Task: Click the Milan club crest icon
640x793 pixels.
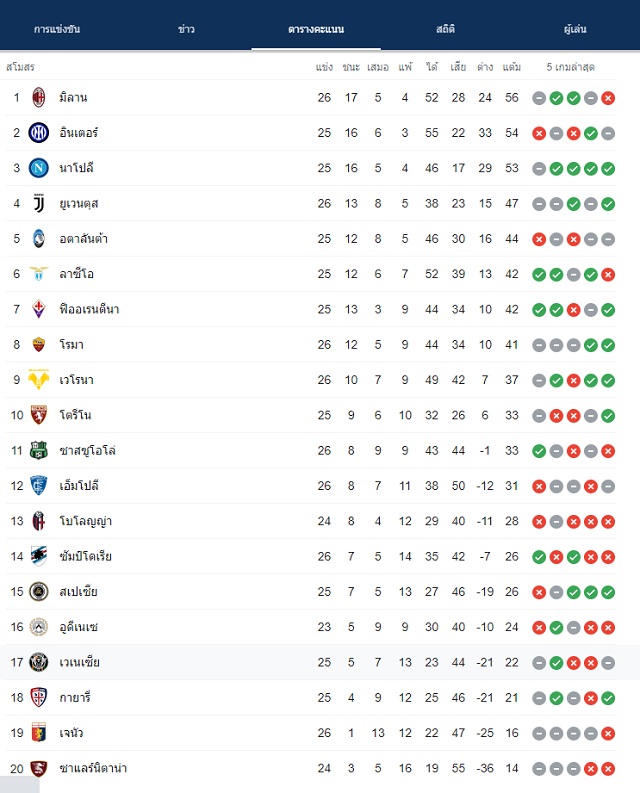Action: click(x=38, y=98)
